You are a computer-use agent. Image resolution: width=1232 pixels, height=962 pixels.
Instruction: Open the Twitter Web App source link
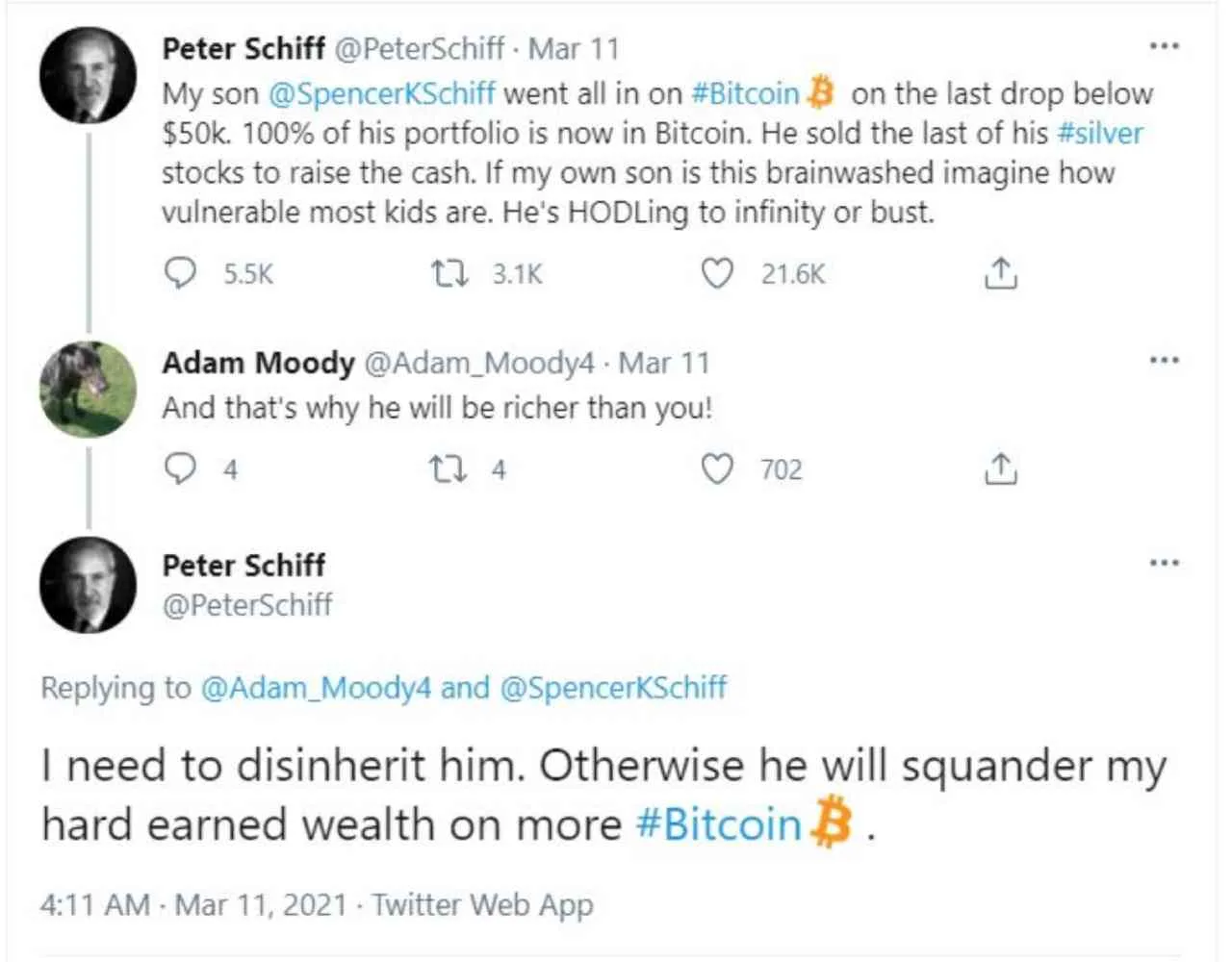coord(482,905)
